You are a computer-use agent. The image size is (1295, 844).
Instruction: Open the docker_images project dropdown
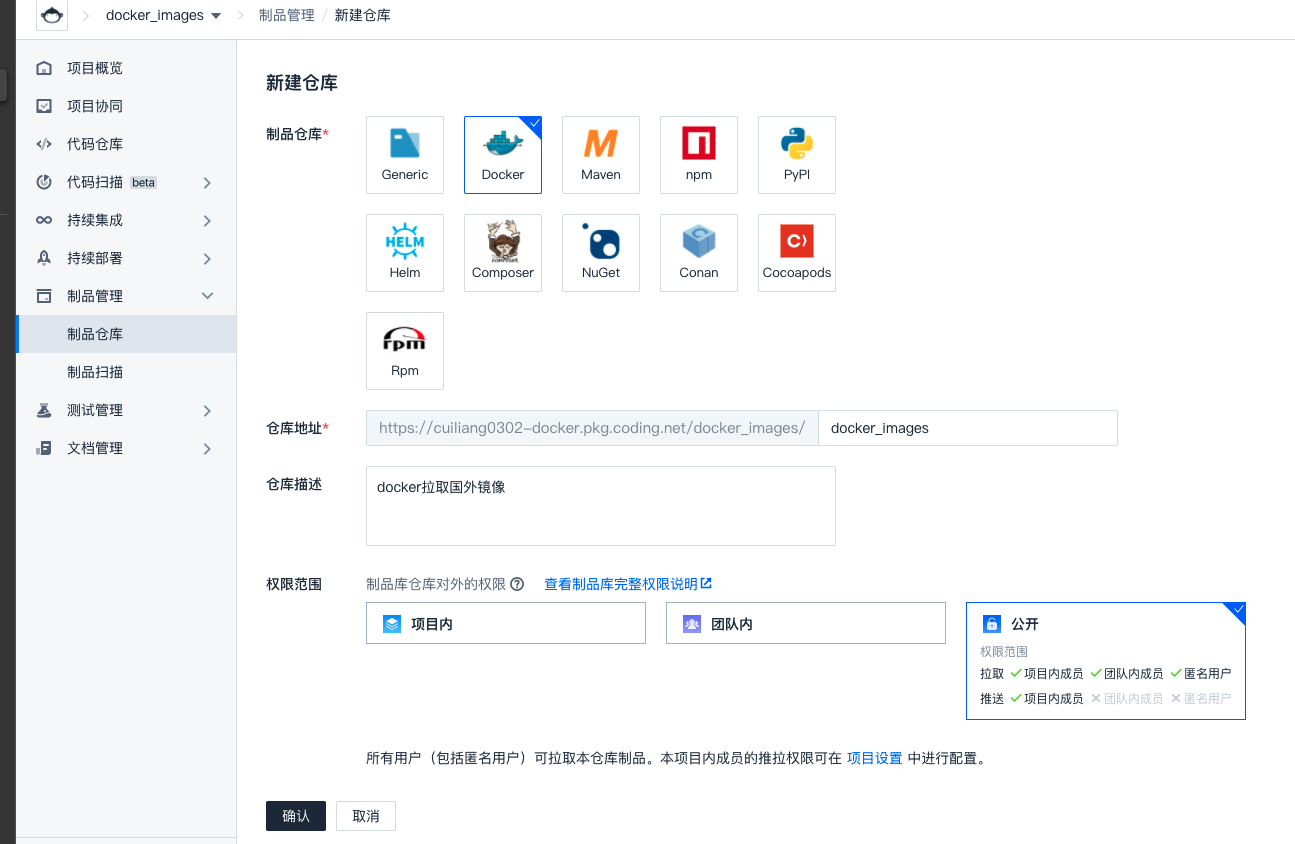[164, 15]
